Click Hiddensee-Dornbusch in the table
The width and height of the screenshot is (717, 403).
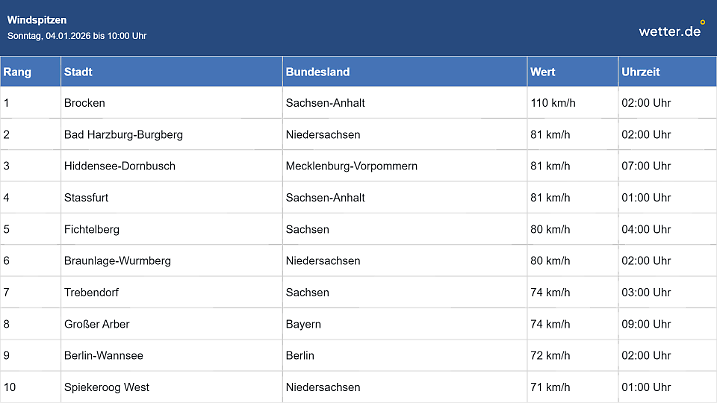(x=119, y=166)
